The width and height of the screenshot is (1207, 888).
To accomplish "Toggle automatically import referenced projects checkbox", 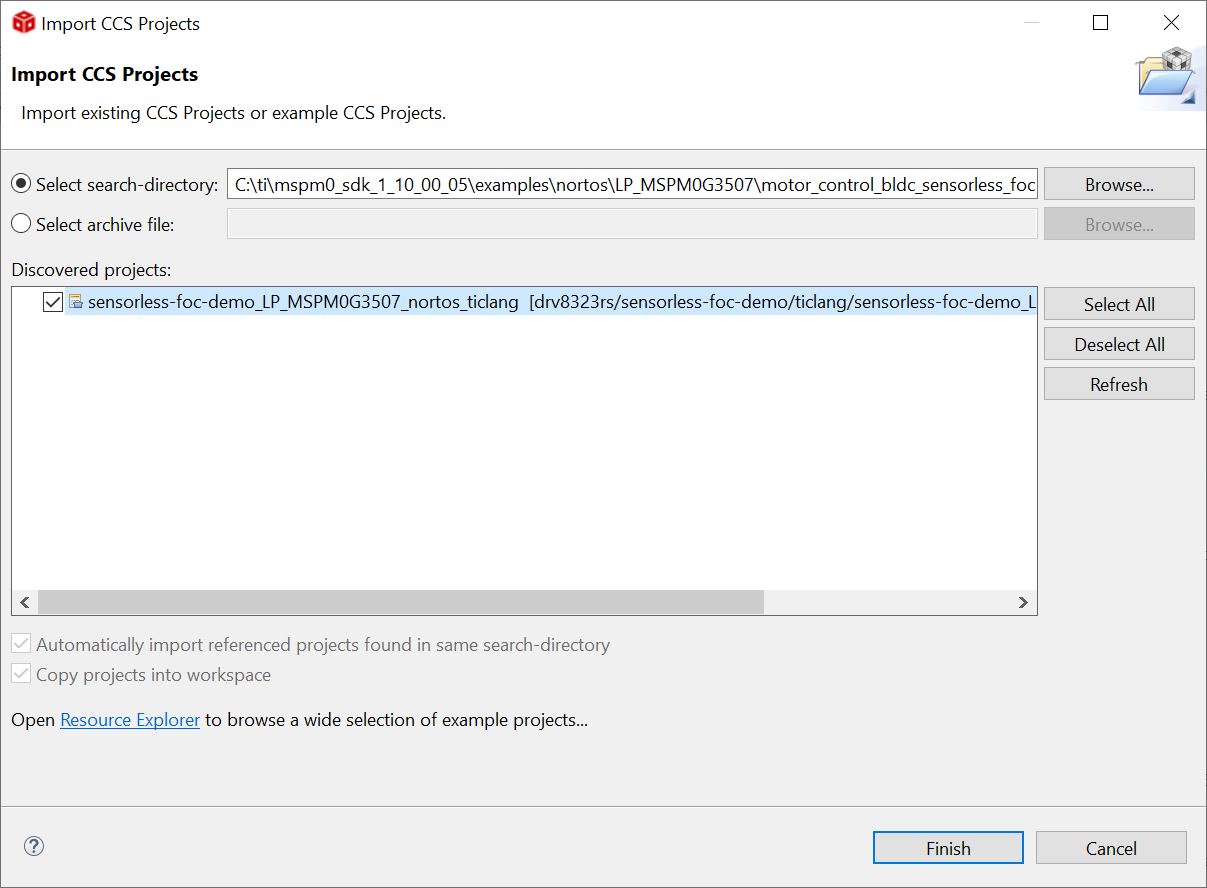I will 21,645.
